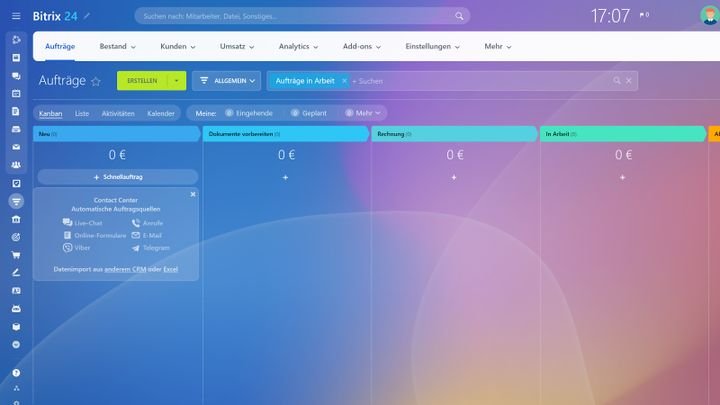
Task: Open the robot automation sidebar icon
Action: [16, 309]
